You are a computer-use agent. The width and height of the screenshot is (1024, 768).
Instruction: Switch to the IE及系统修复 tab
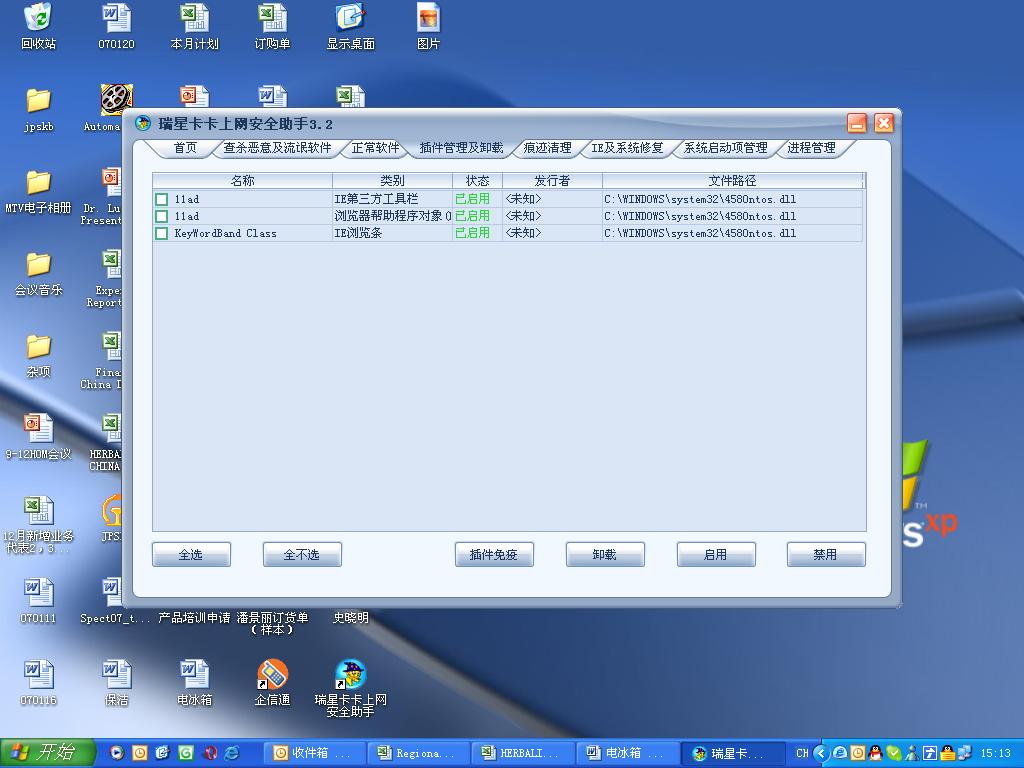coord(627,148)
